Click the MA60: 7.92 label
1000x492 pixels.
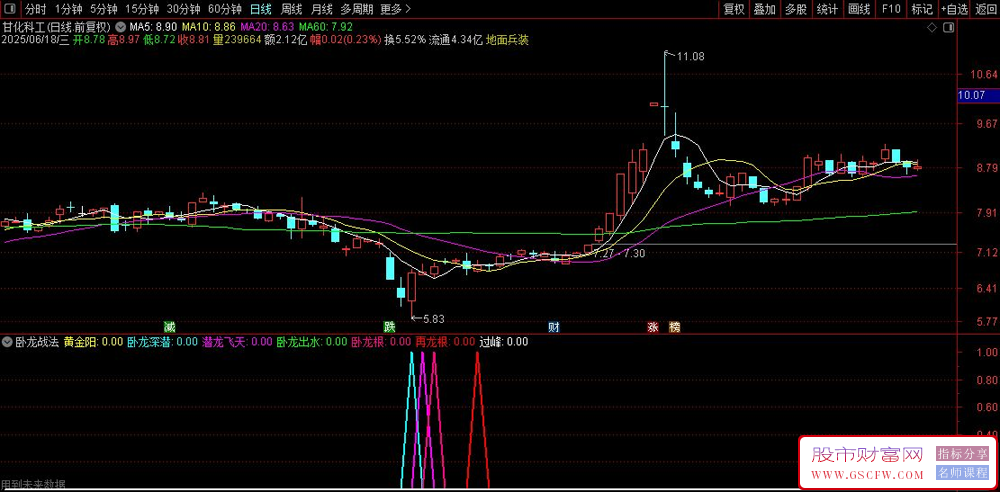tap(325, 28)
